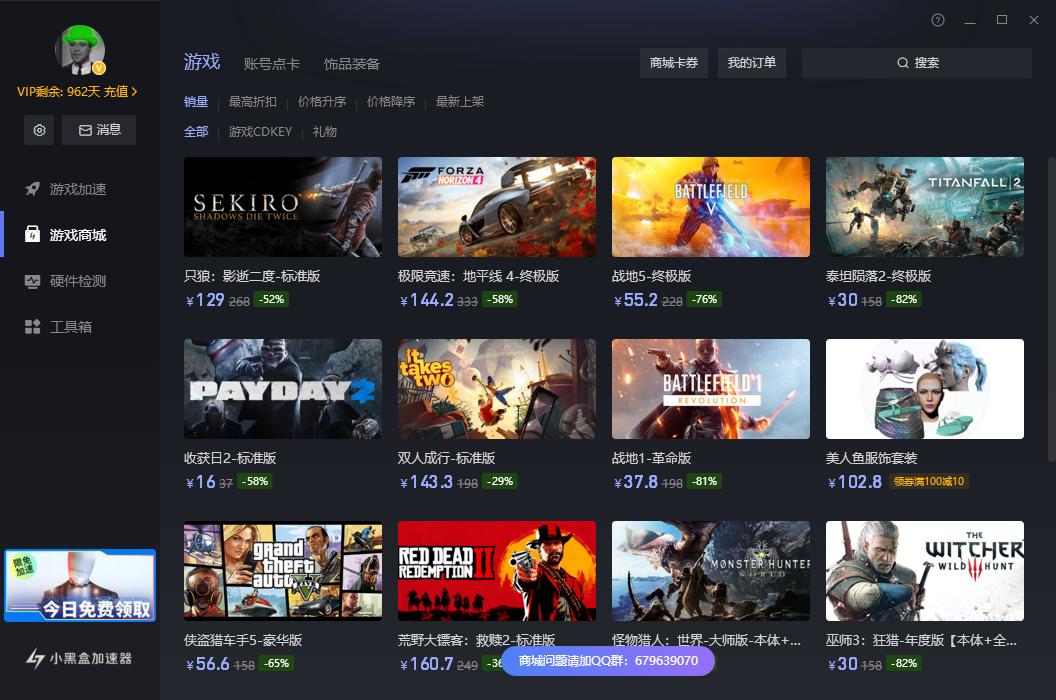Click -52% discount badge on Sekiro

[272, 299]
